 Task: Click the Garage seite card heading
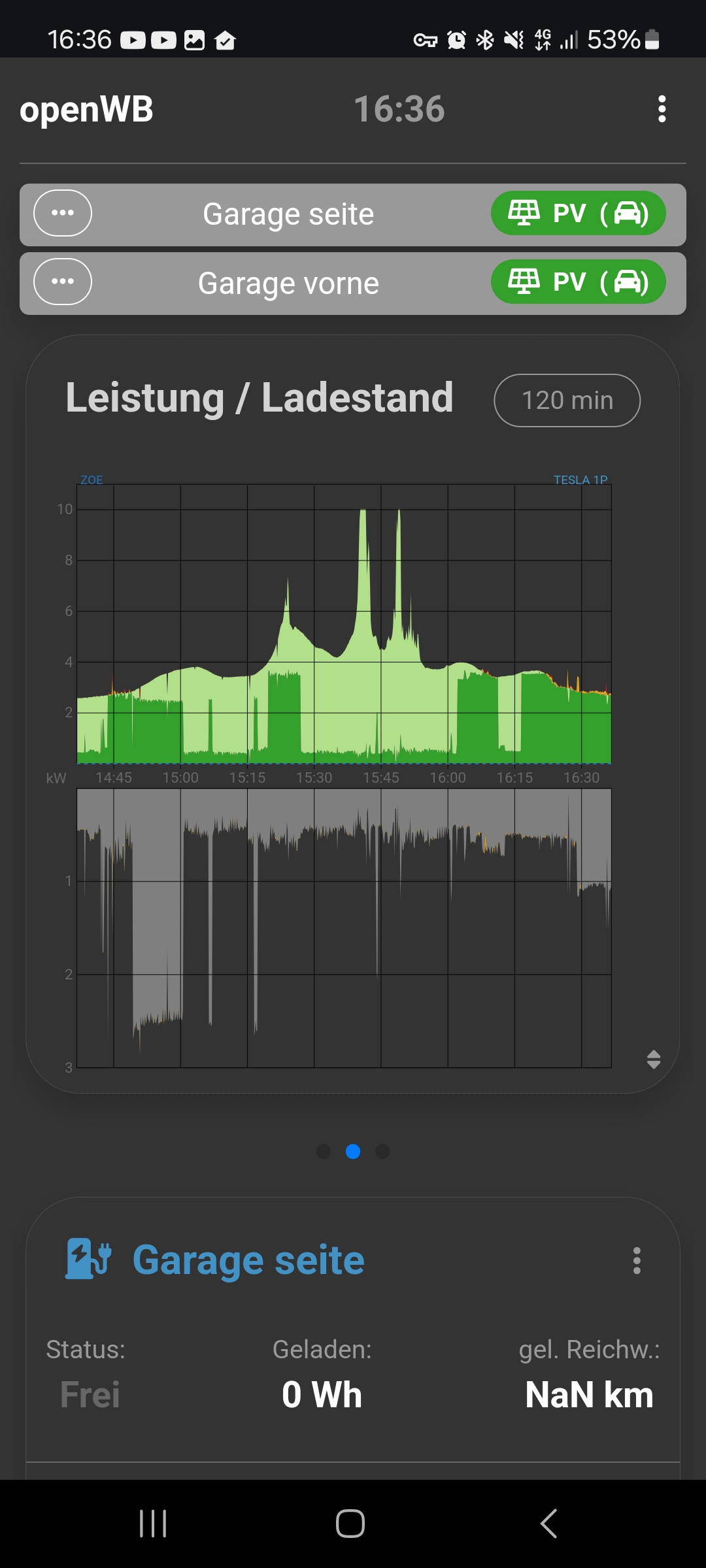point(248,1260)
